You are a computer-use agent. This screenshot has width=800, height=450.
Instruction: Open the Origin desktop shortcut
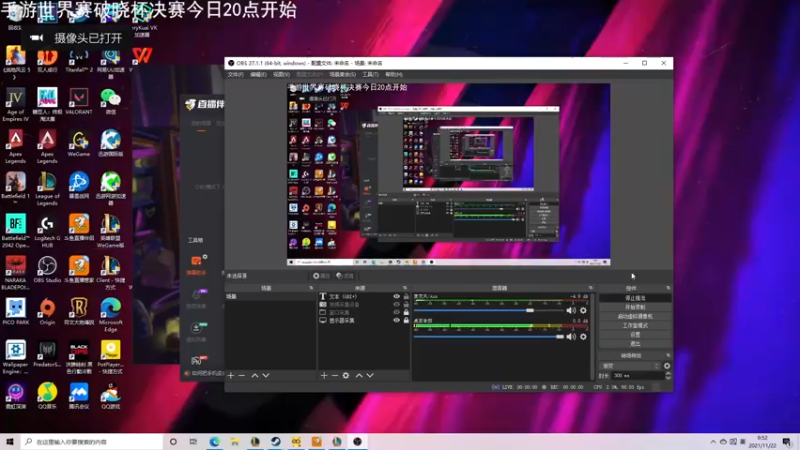tap(47, 311)
